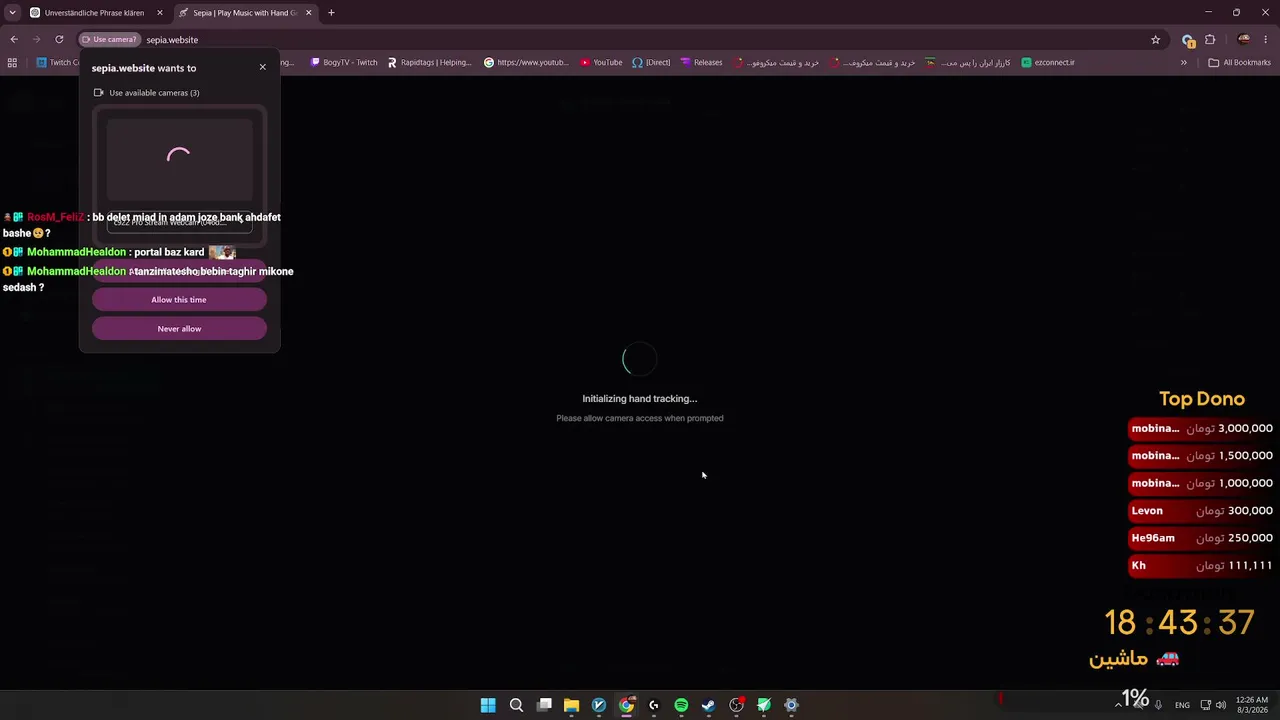Viewport: 1280px width, 720px height.
Task: Open the tab search dropdown arrow
Action: tap(12, 13)
